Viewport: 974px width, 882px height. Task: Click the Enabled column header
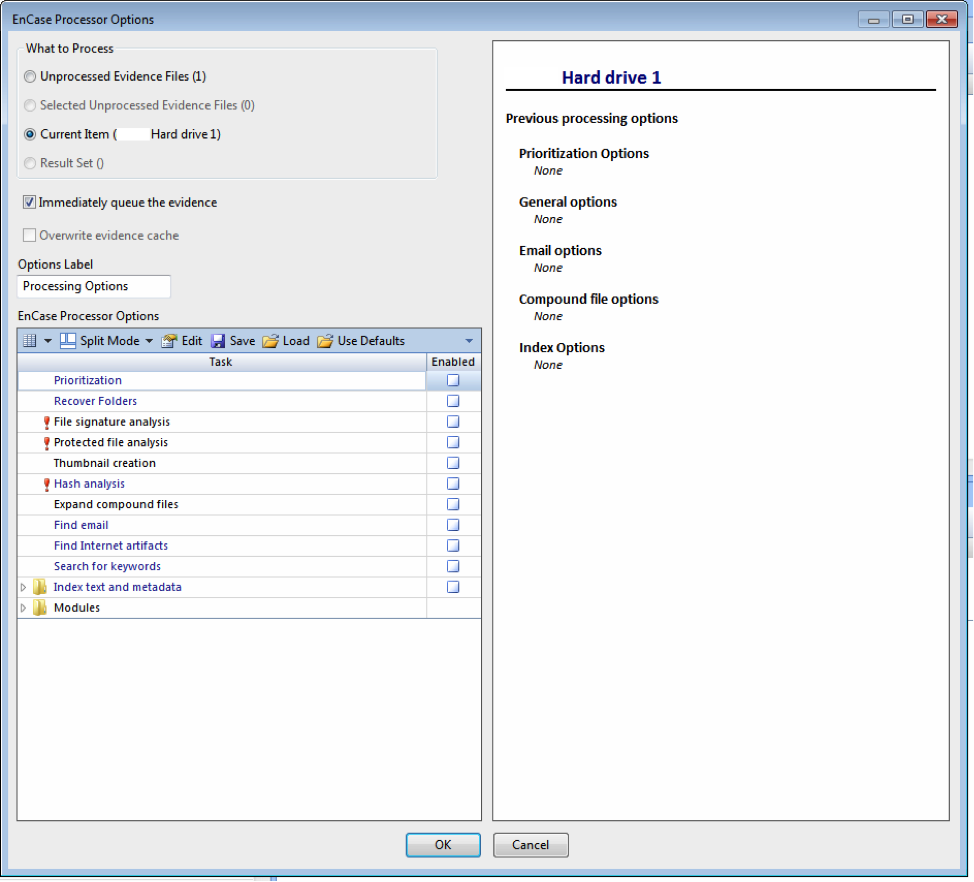453,362
